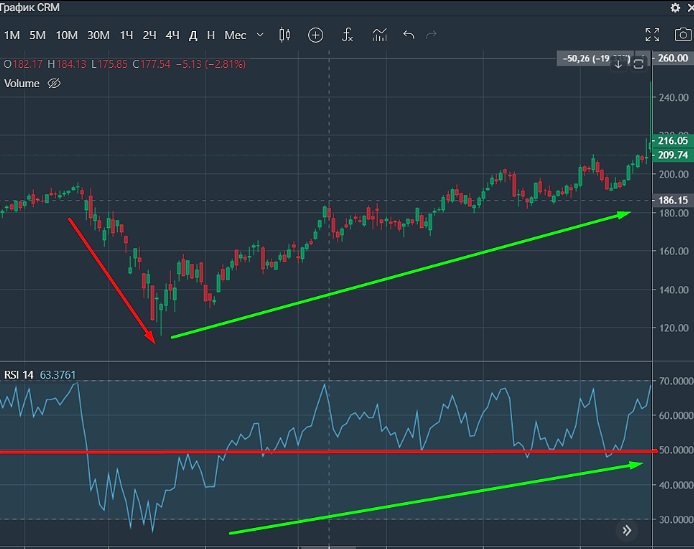694x549 pixels.
Task: Enter fullscreen chart mode
Action: (x=652, y=35)
